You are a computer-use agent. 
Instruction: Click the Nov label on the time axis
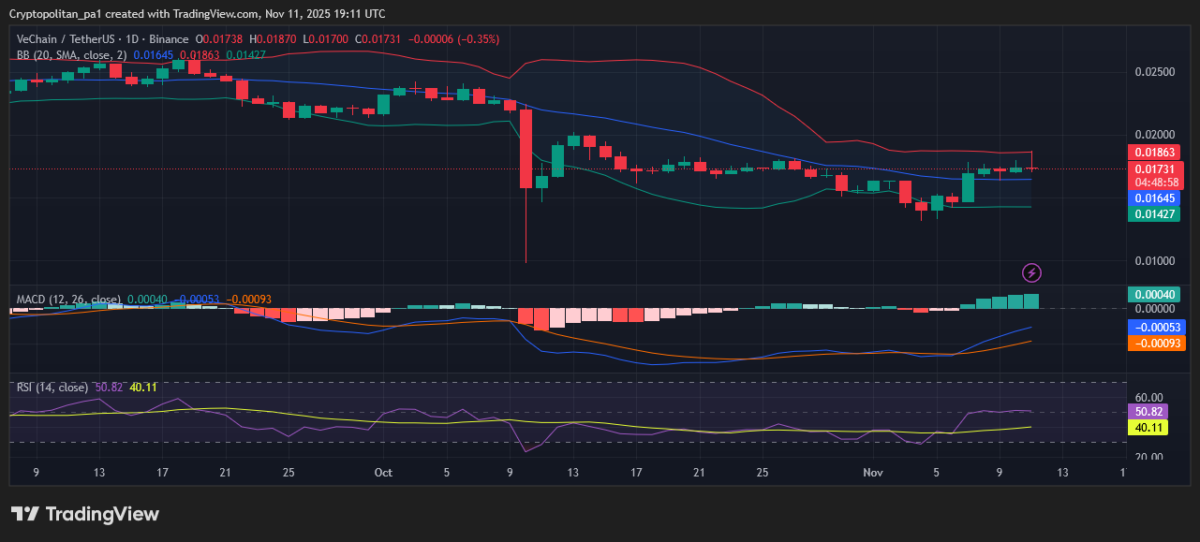pos(874,470)
